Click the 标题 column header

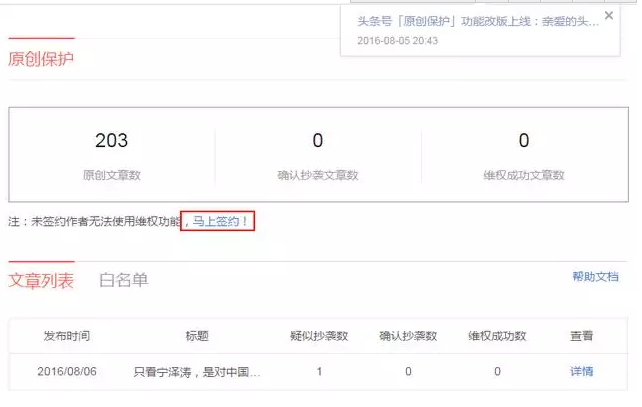(x=197, y=336)
